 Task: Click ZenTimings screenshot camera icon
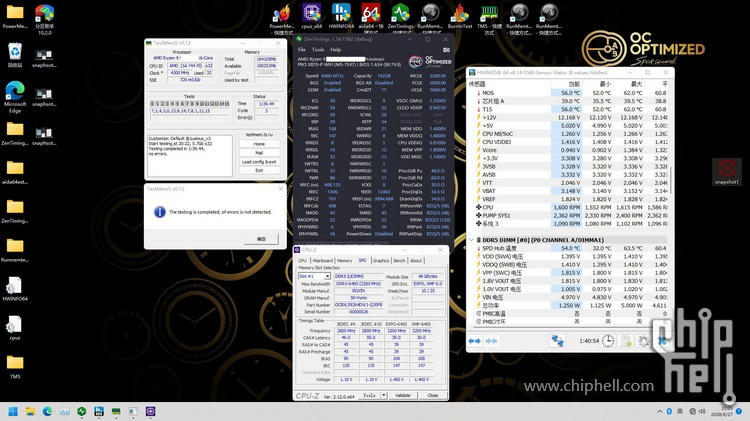(x=446, y=50)
